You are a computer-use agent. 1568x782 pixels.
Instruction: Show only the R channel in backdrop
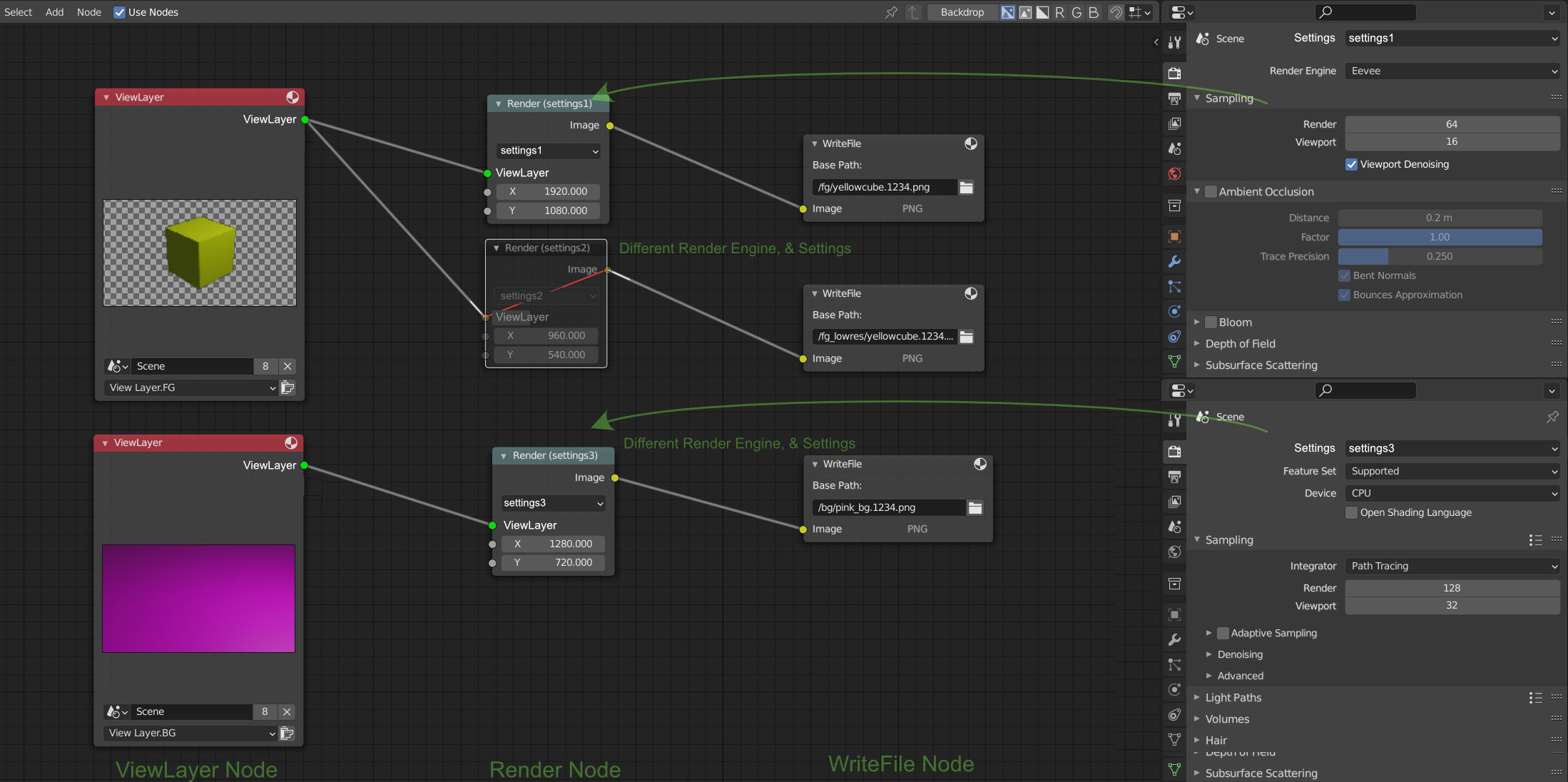[x=1059, y=12]
